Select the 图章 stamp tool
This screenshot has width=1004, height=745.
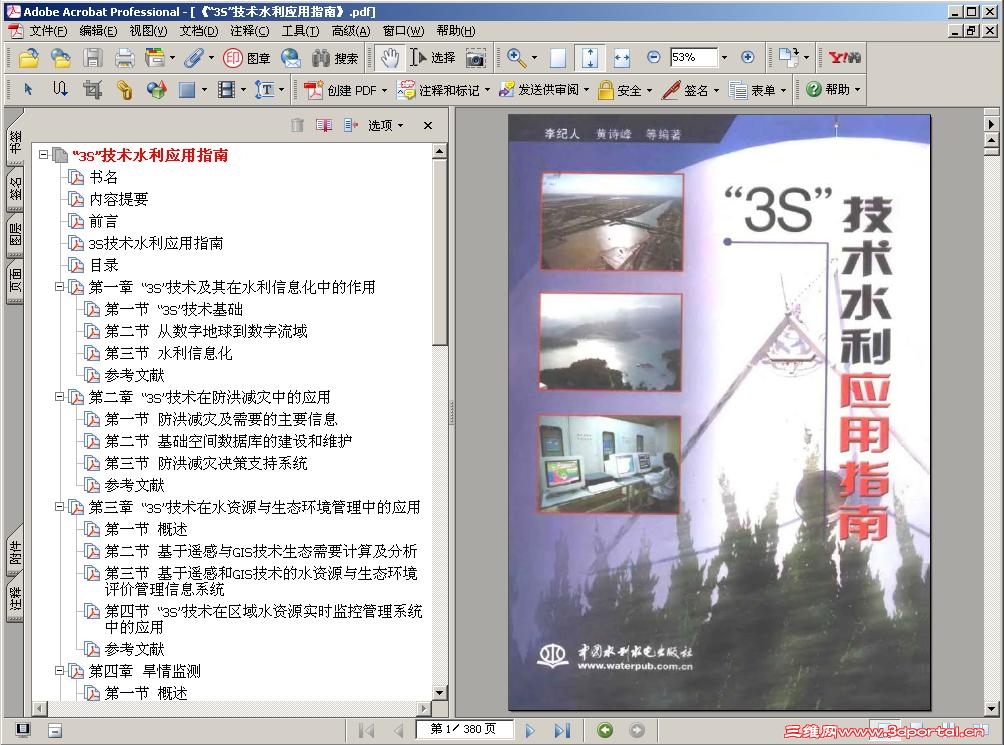coord(247,58)
